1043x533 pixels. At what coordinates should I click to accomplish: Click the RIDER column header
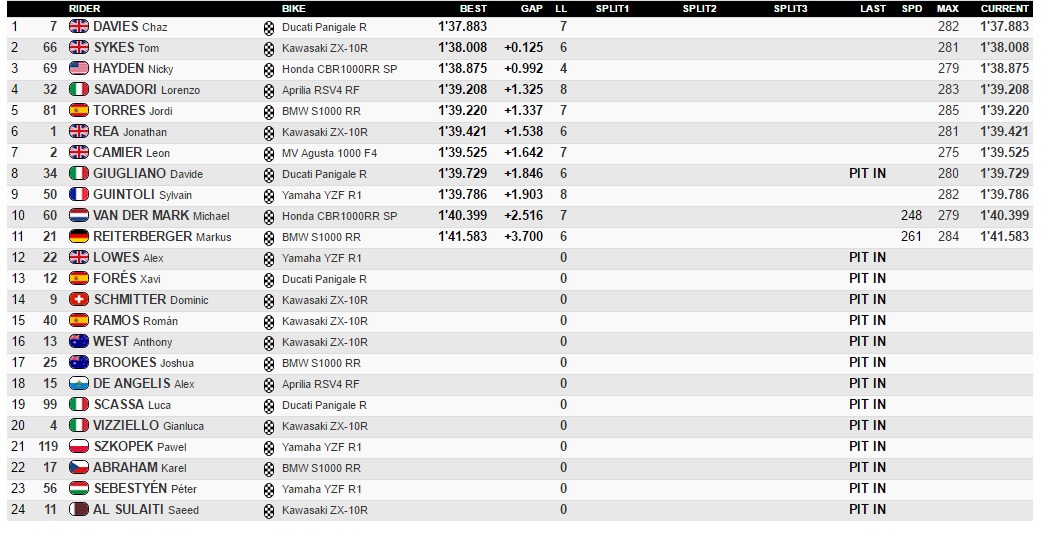84,8
